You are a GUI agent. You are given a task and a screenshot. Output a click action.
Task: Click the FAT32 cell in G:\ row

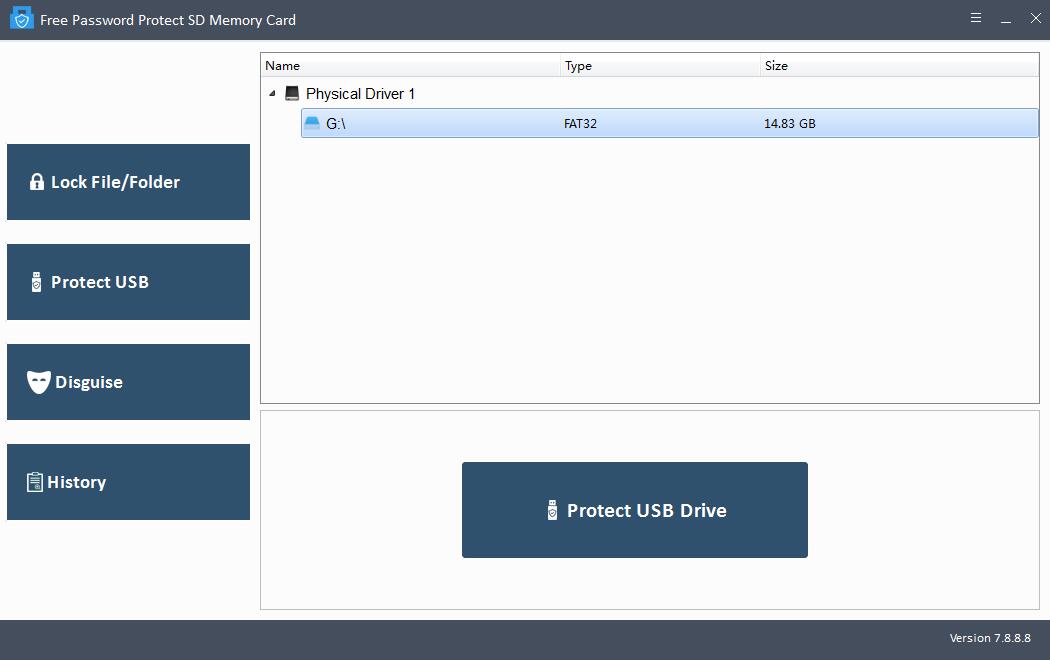point(581,124)
